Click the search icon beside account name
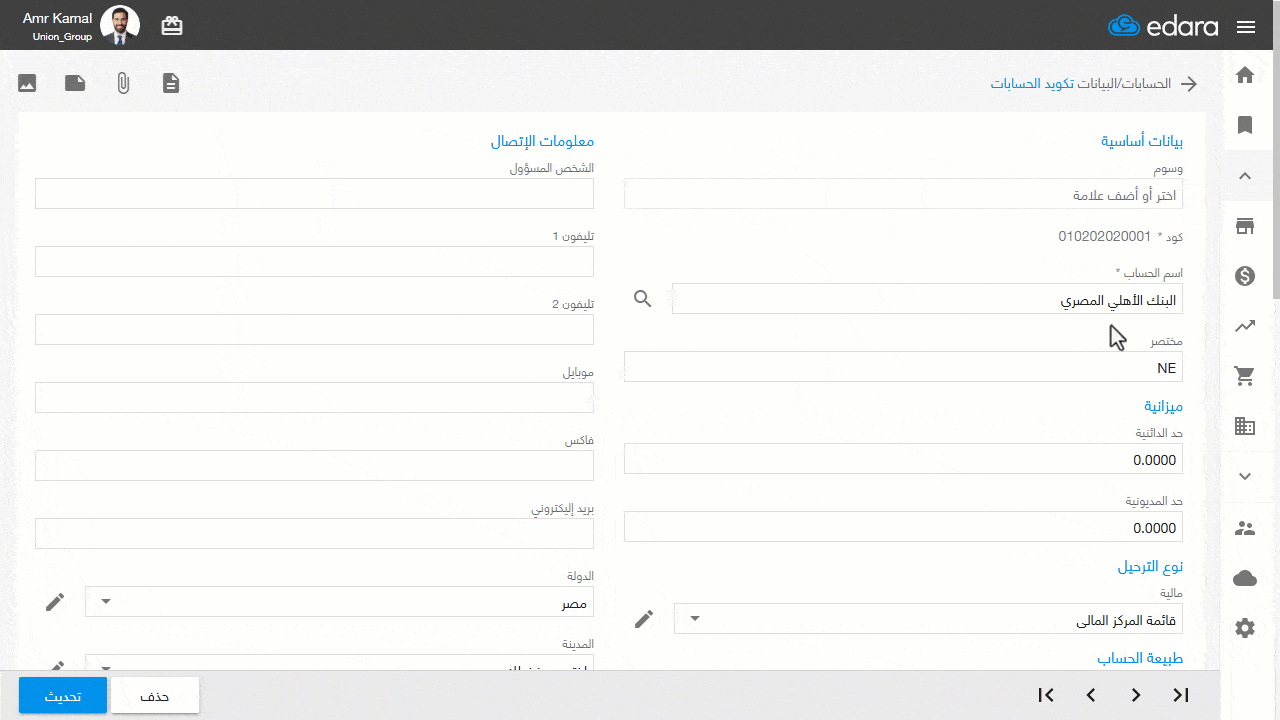The image size is (1280, 720). tap(643, 298)
